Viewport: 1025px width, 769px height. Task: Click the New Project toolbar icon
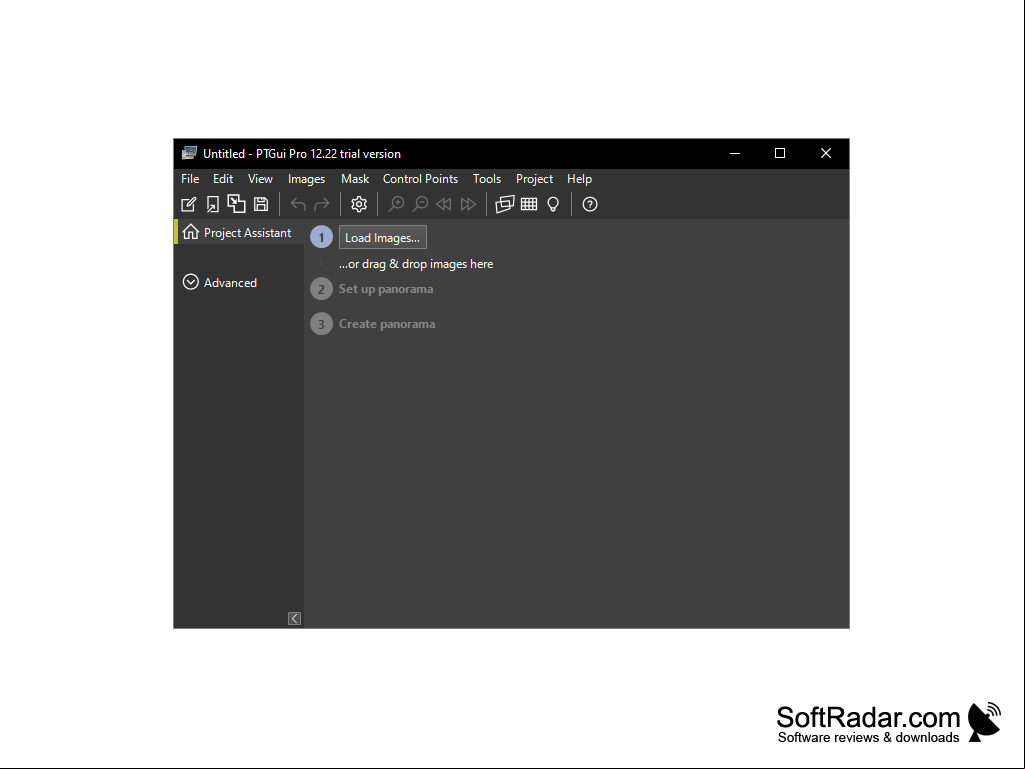pyautogui.click(x=188, y=205)
